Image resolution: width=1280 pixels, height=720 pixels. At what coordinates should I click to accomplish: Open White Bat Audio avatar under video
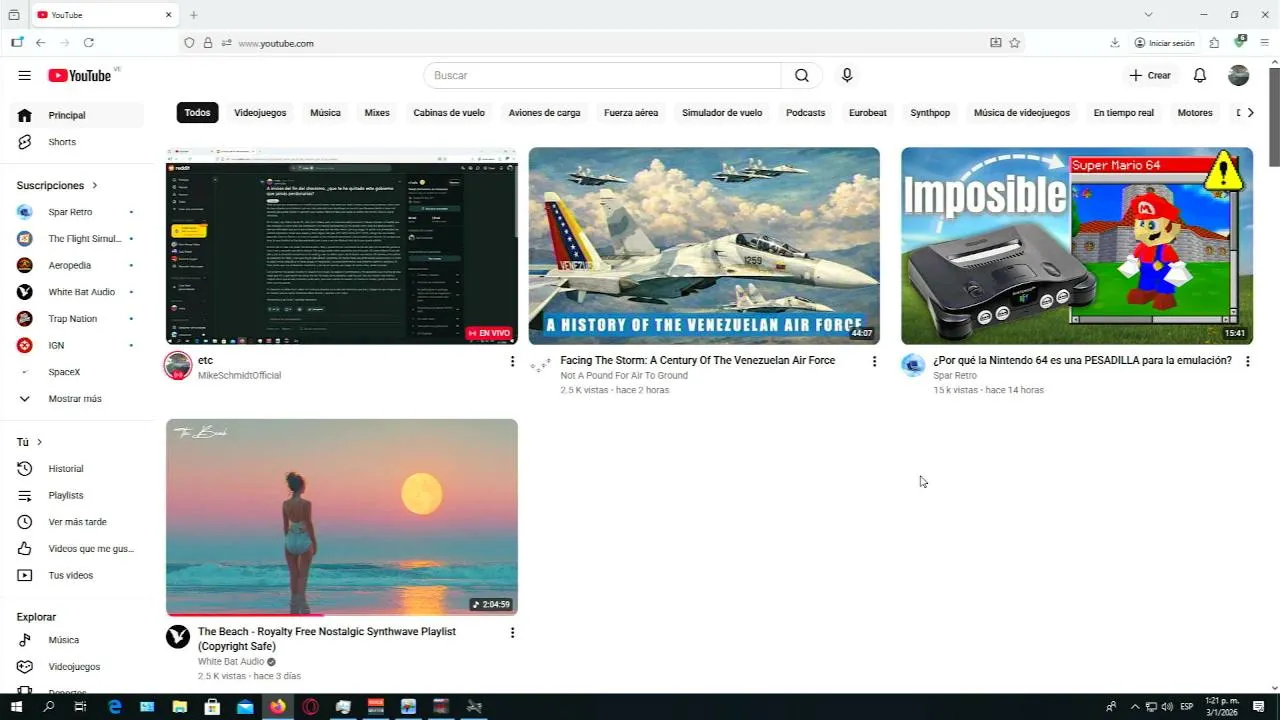point(178,637)
